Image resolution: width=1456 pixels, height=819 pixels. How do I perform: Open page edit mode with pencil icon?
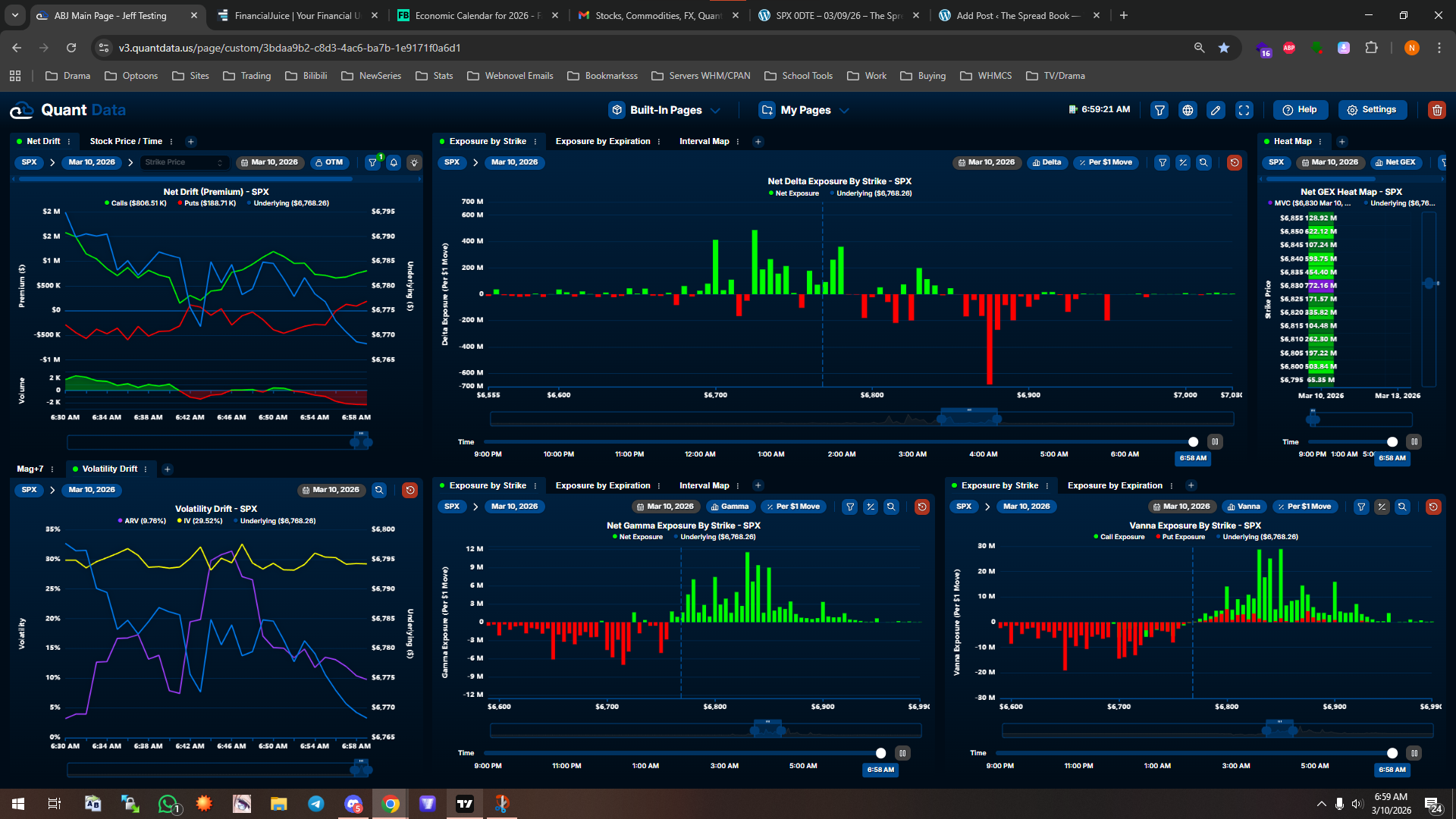point(1216,110)
